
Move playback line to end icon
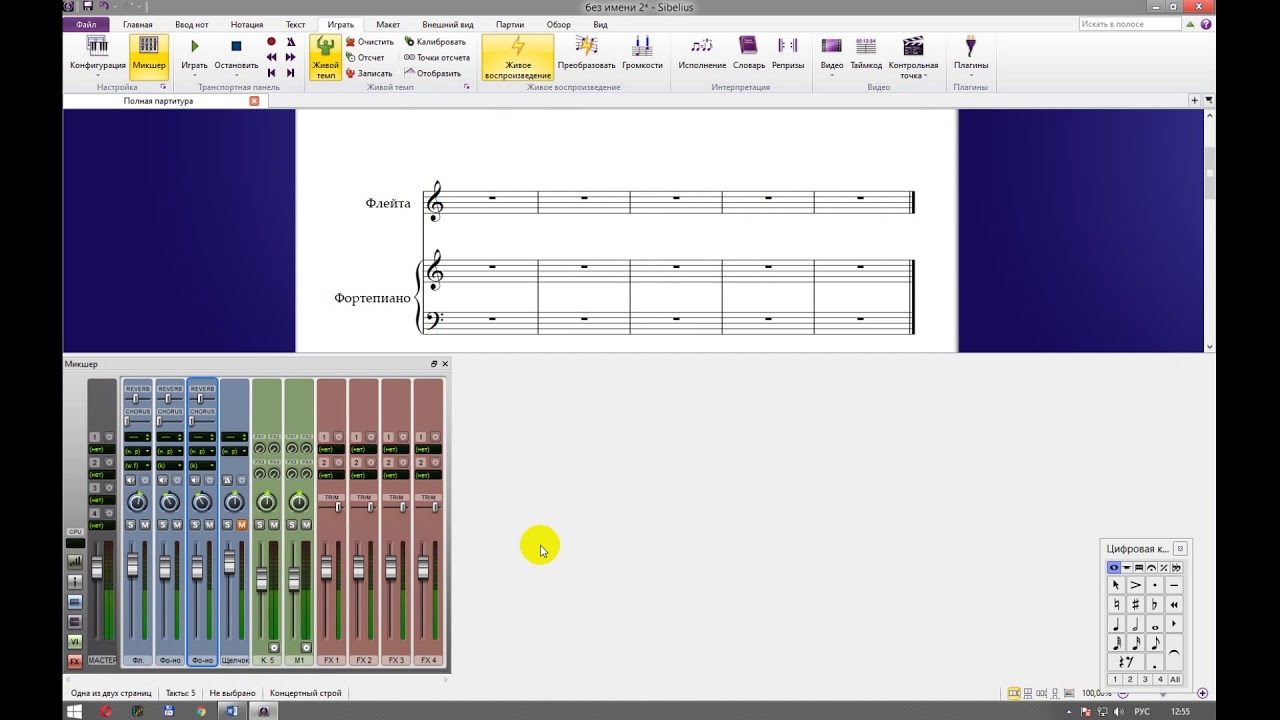click(x=291, y=73)
